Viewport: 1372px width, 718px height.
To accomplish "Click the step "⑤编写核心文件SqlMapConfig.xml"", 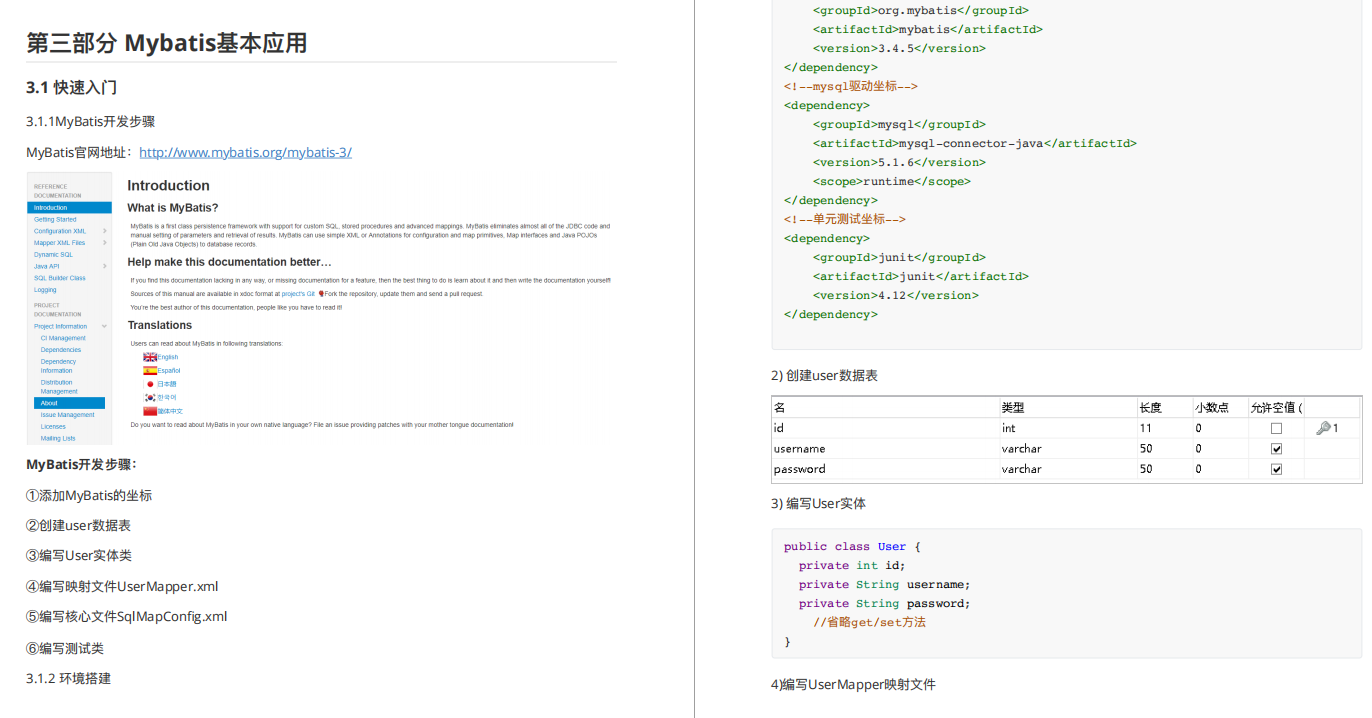I will tap(126, 617).
